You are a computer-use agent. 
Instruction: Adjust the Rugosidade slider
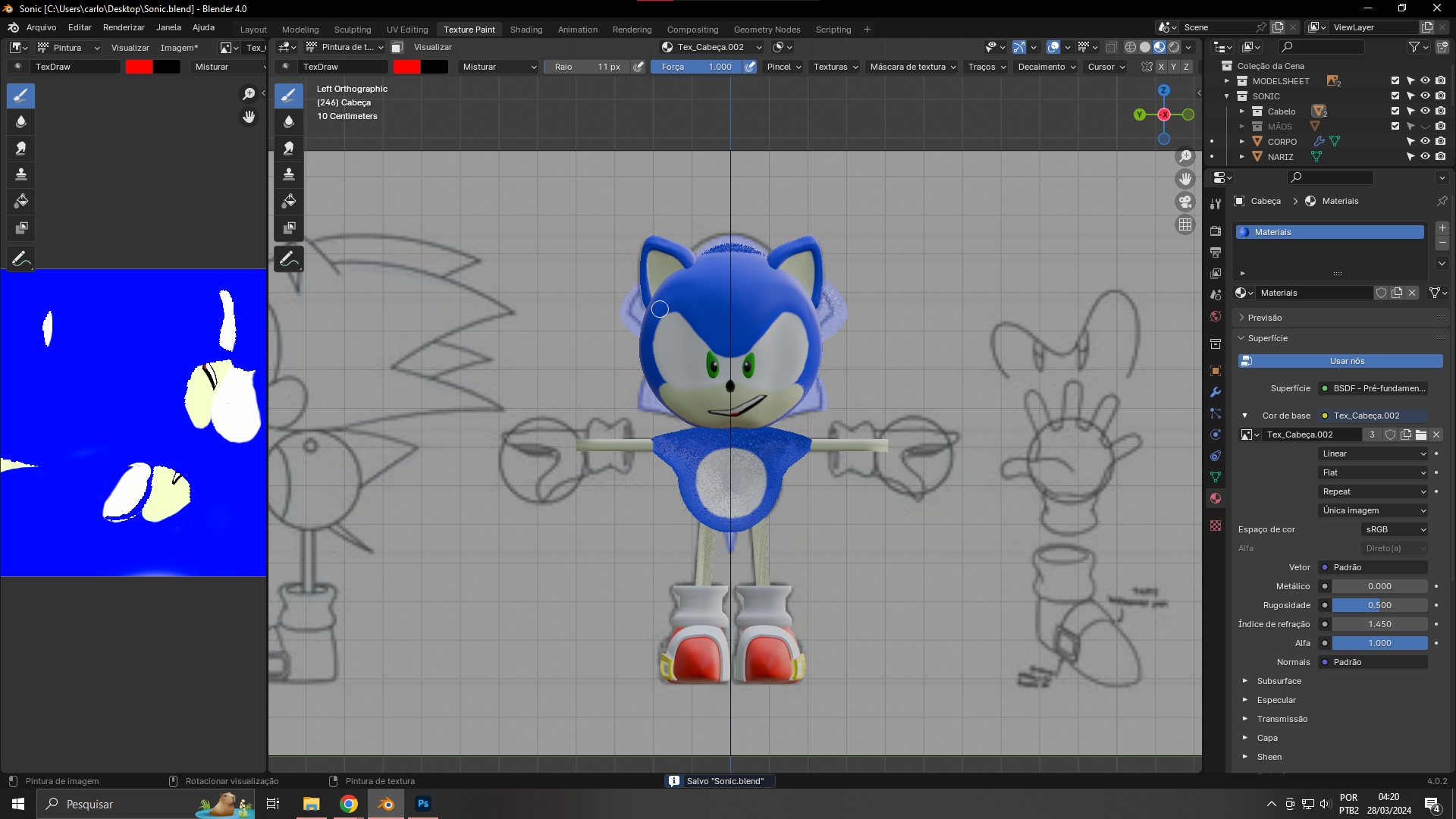(1379, 605)
